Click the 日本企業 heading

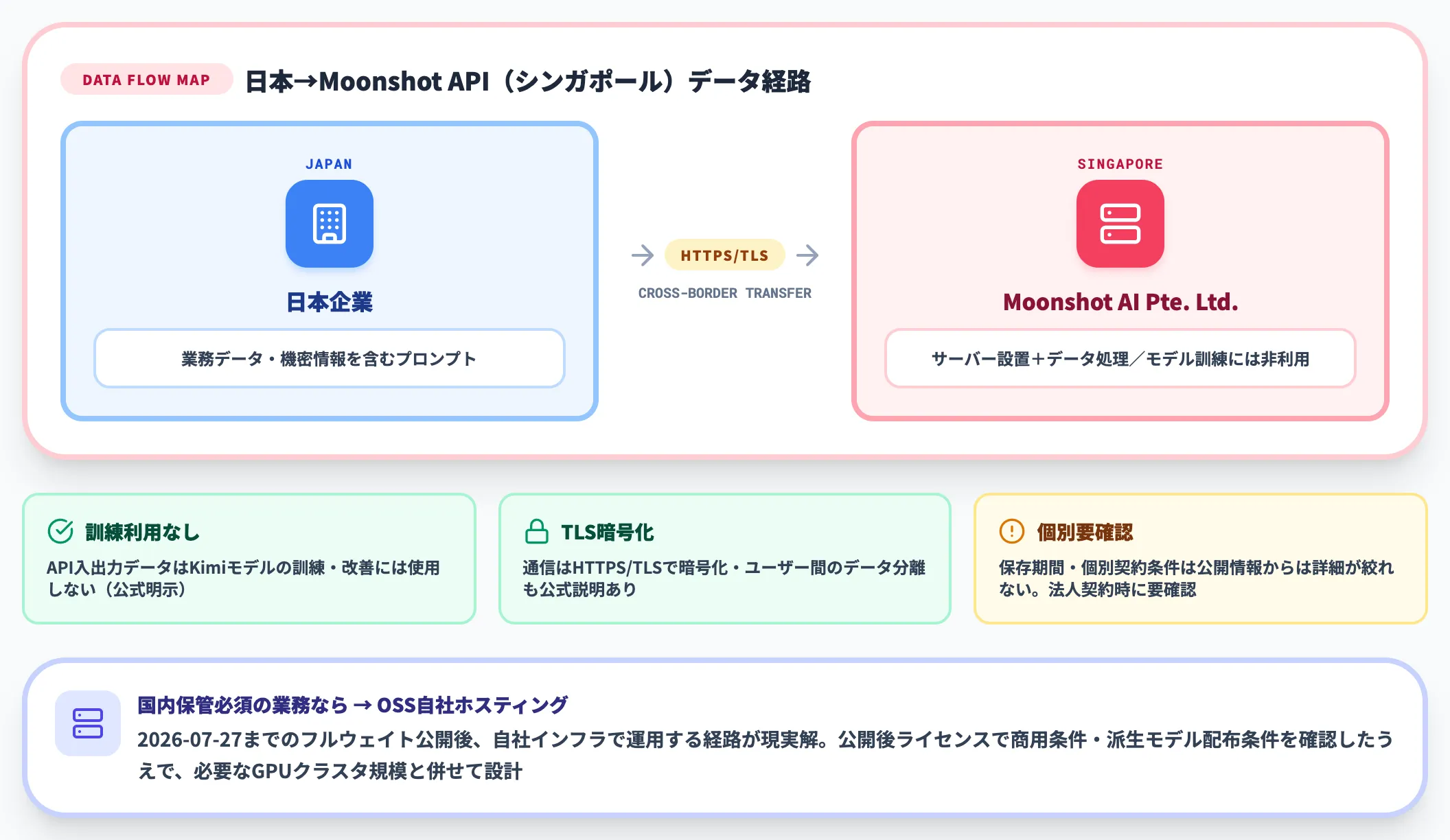point(330,302)
